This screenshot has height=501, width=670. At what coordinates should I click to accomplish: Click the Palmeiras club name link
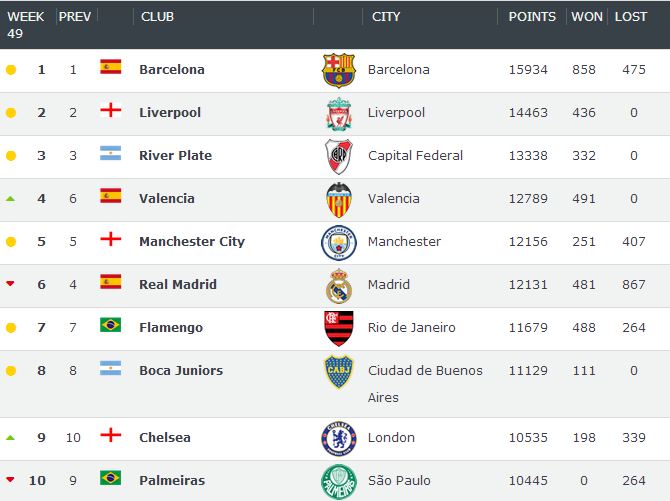pyautogui.click(x=172, y=480)
